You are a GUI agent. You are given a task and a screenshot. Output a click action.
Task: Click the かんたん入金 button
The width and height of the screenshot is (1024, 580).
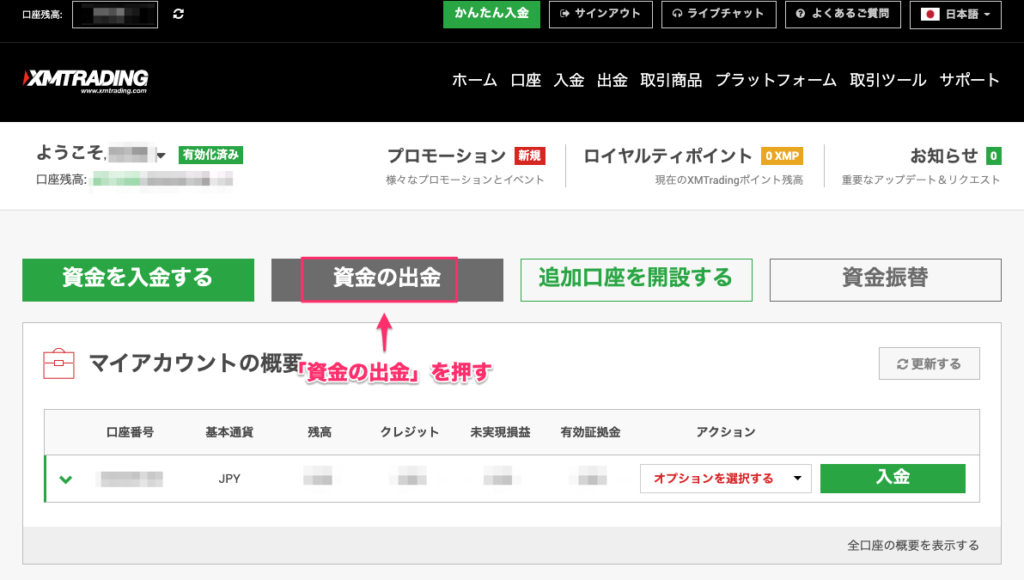(x=492, y=14)
